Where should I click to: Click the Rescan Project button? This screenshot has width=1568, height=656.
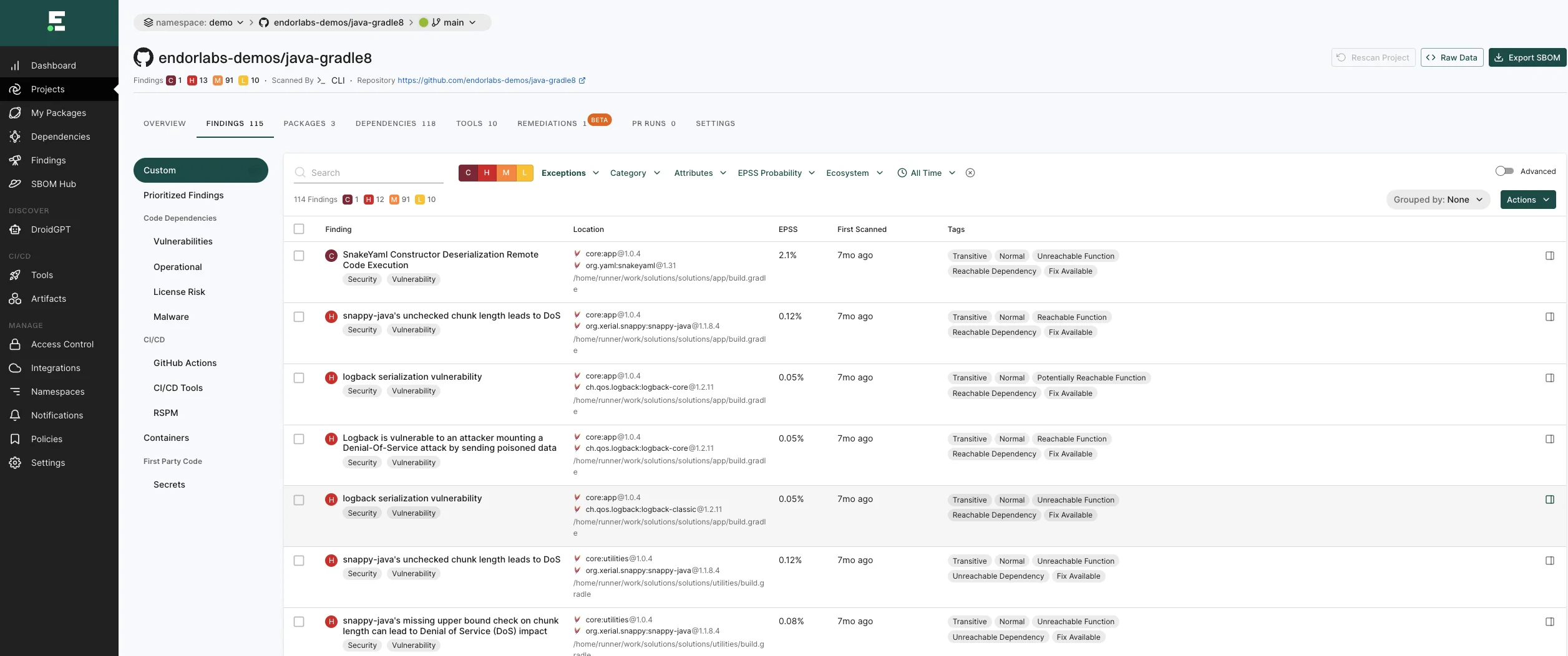point(1373,57)
